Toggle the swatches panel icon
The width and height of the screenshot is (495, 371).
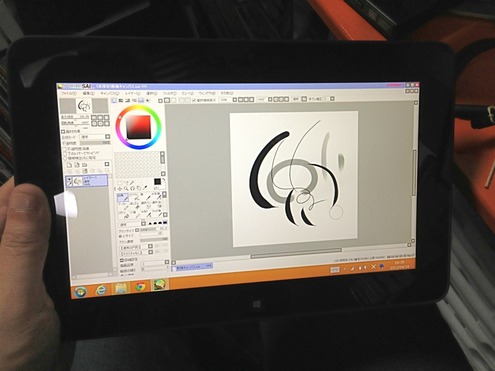pyautogui.click(x=141, y=100)
